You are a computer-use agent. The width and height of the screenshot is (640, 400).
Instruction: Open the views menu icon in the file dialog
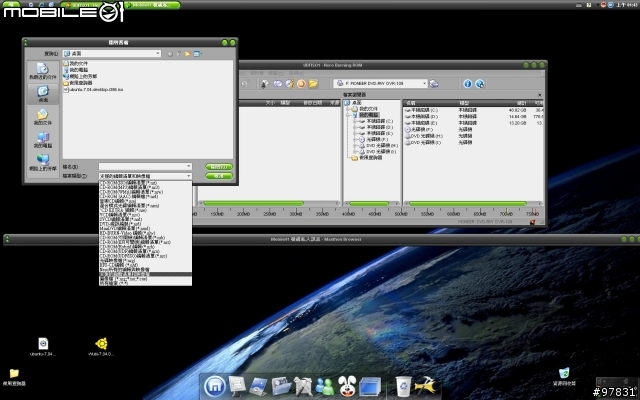[x=198, y=54]
